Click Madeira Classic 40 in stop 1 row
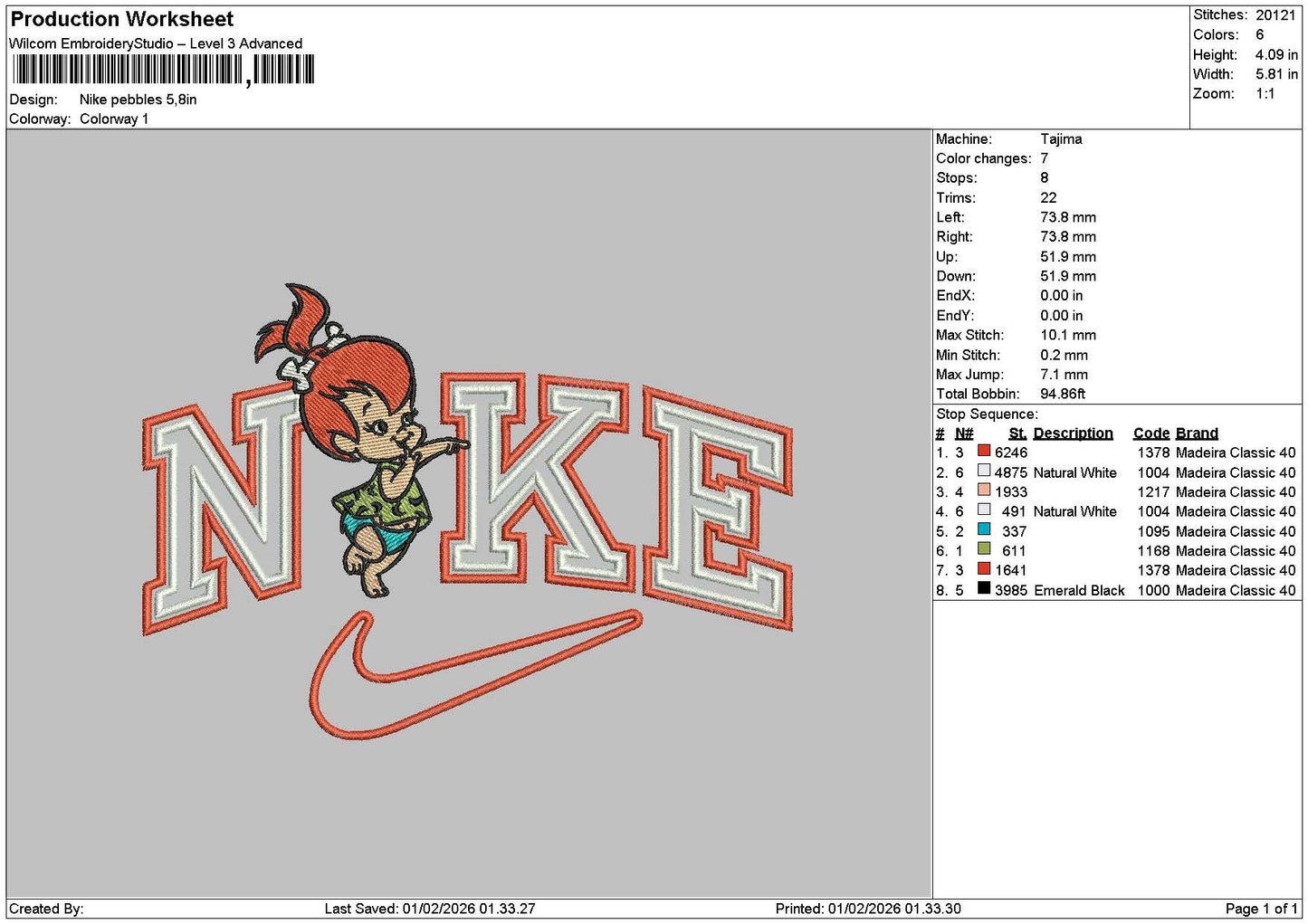Image resolution: width=1308 pixels, height=924 pixels. click(1236, 452)
